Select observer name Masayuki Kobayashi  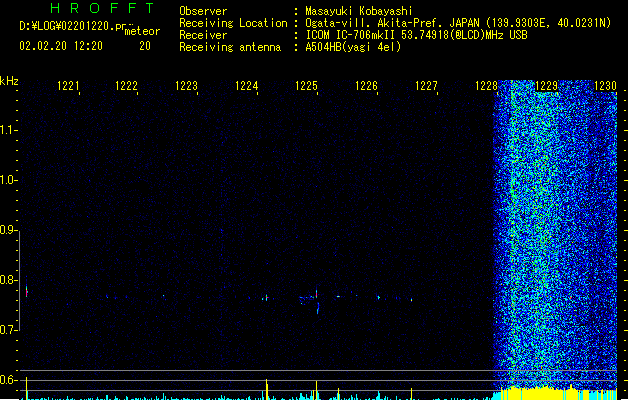(359, 11)
